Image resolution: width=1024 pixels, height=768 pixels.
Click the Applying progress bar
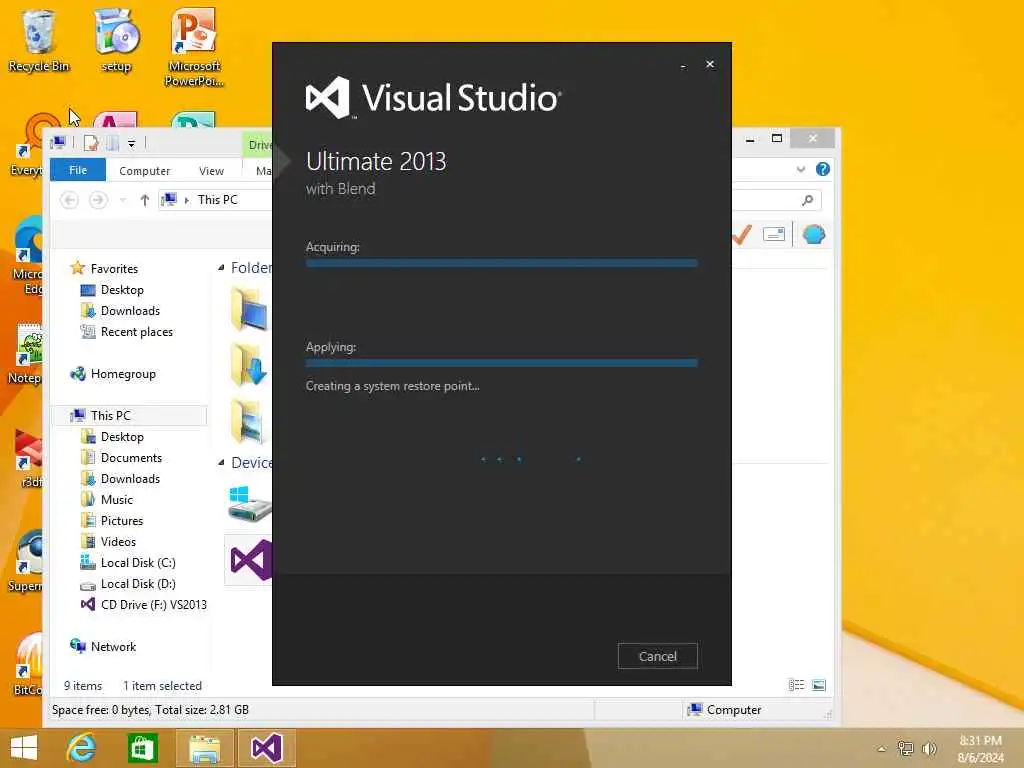pyautogui.click(x=501, y=362)
